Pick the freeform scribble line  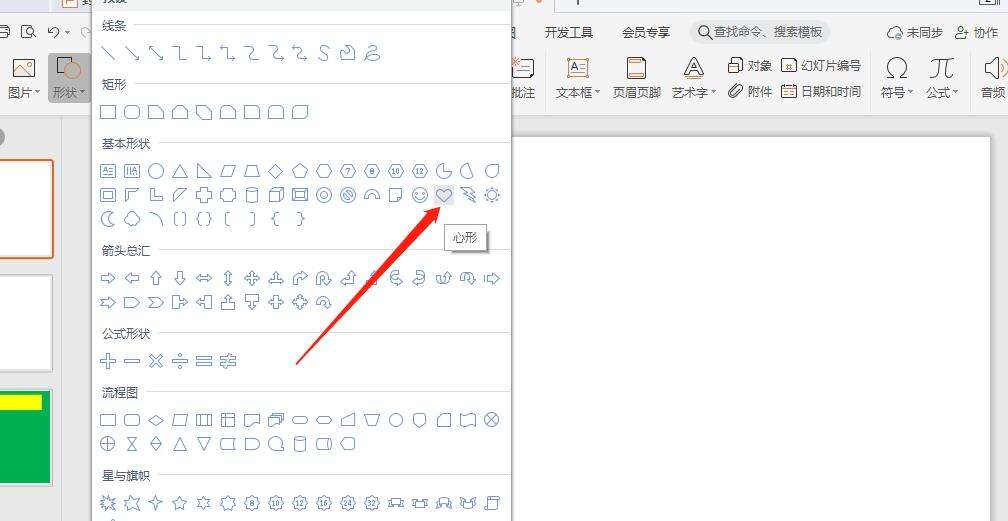tap(372, 53)
